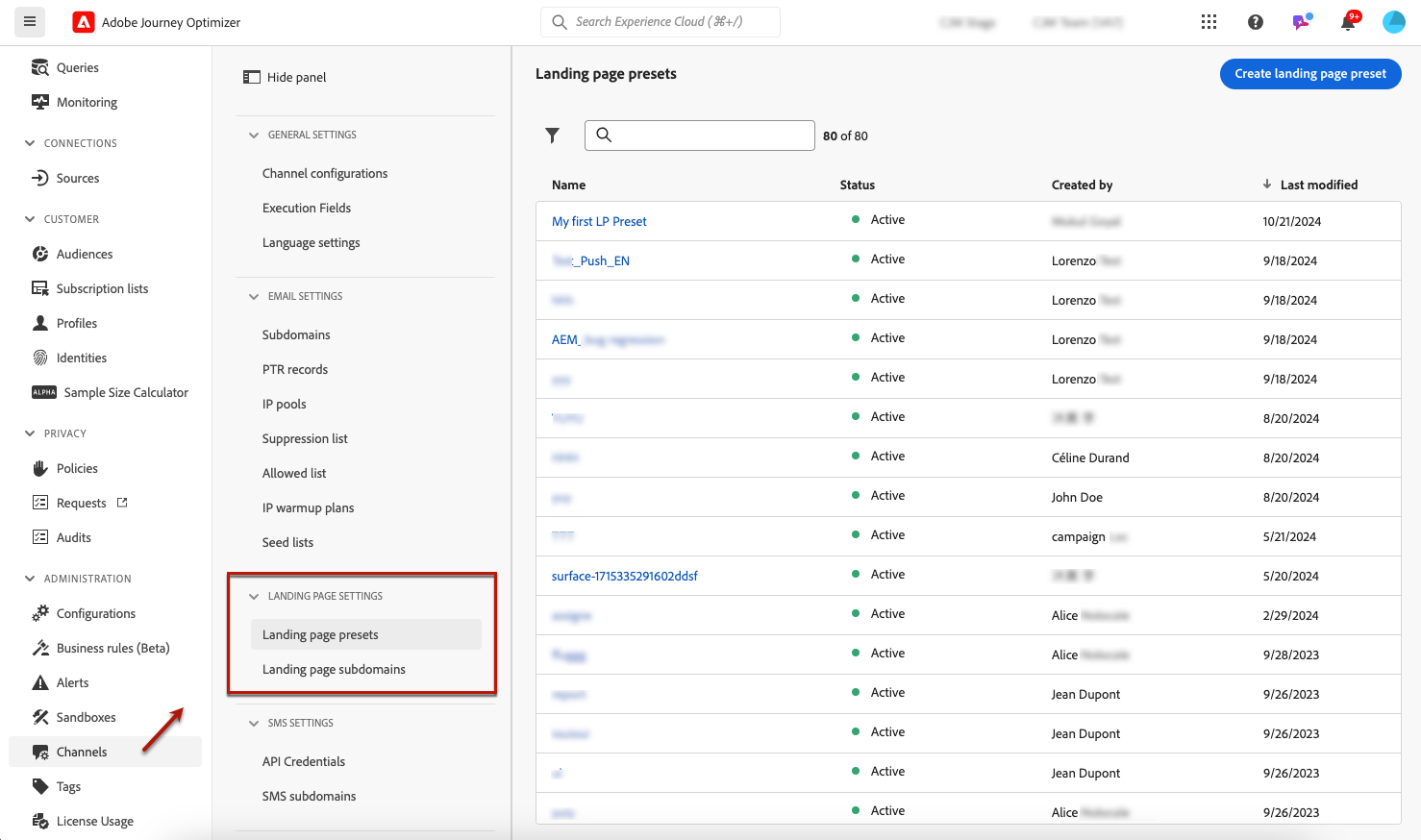Open Channel configurations settings

click(325, 173)
